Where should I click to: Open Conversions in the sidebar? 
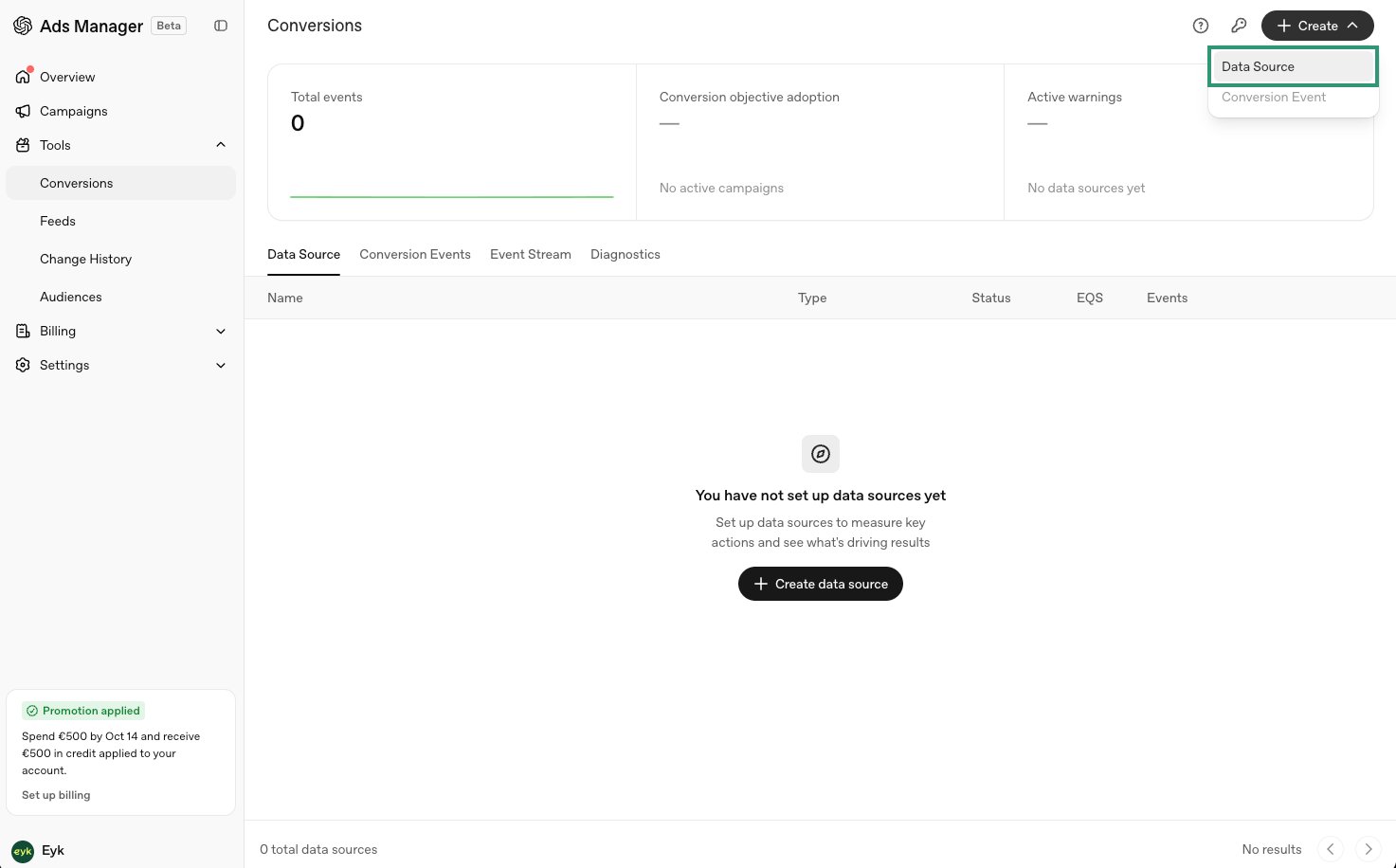120,183
